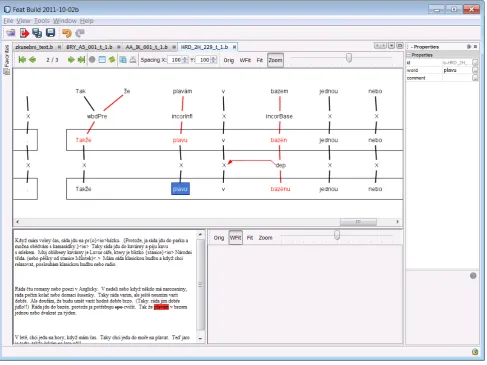This screenshot has height=365, width=487.
Task: Close the Properties panel
Action: 475,47
